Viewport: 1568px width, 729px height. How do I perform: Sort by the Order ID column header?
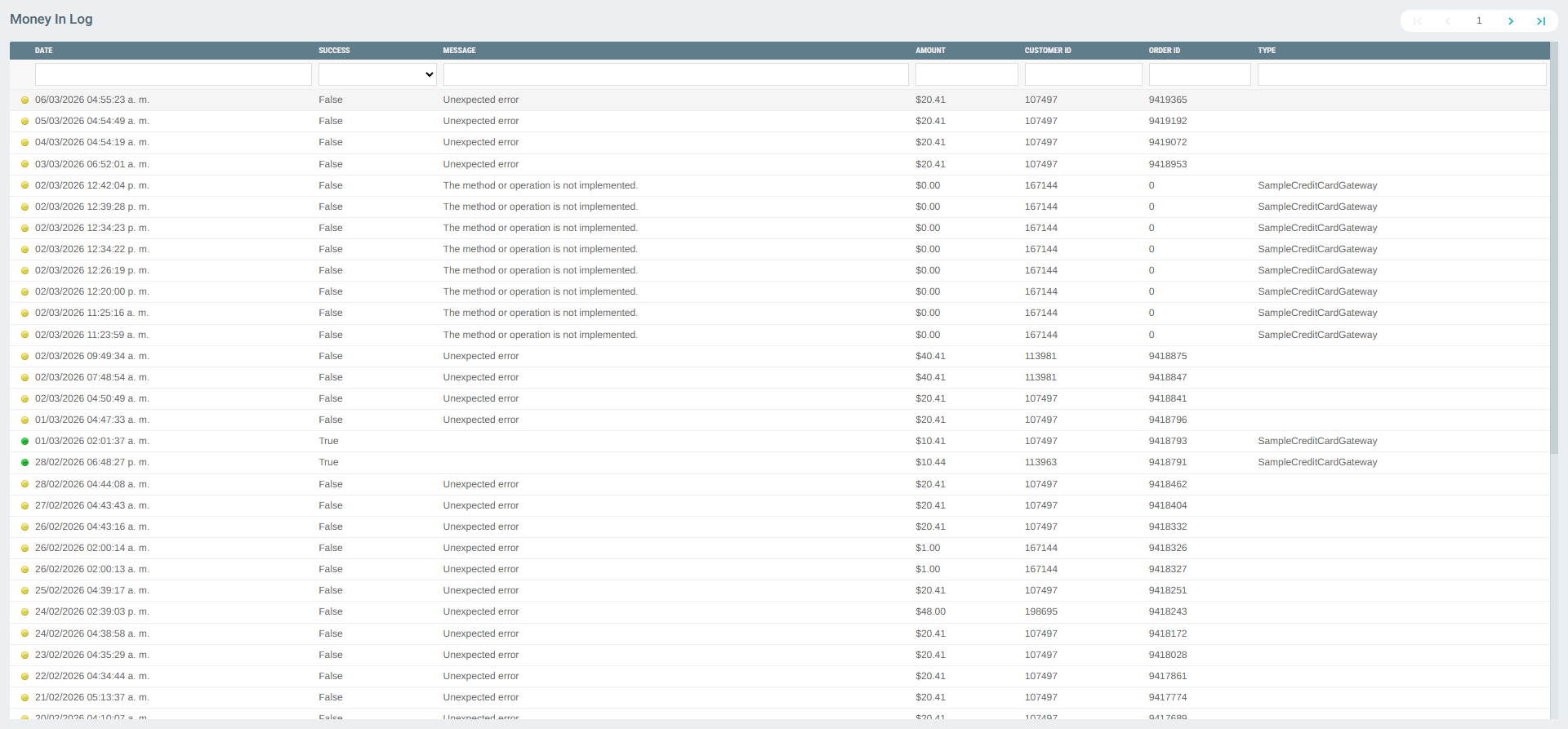pyautogui.click(x=1165, y=51)
